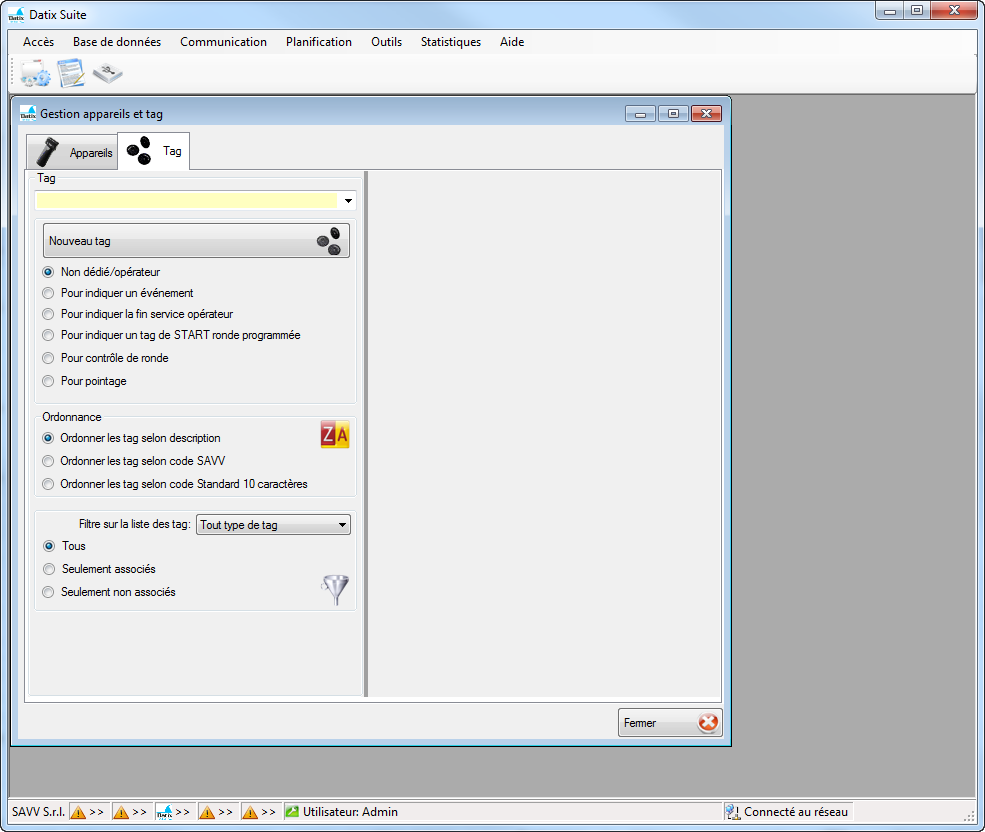Screen dimensions: 985x832
Task: Click the ZA sort order icon
Action: (335, 435)
